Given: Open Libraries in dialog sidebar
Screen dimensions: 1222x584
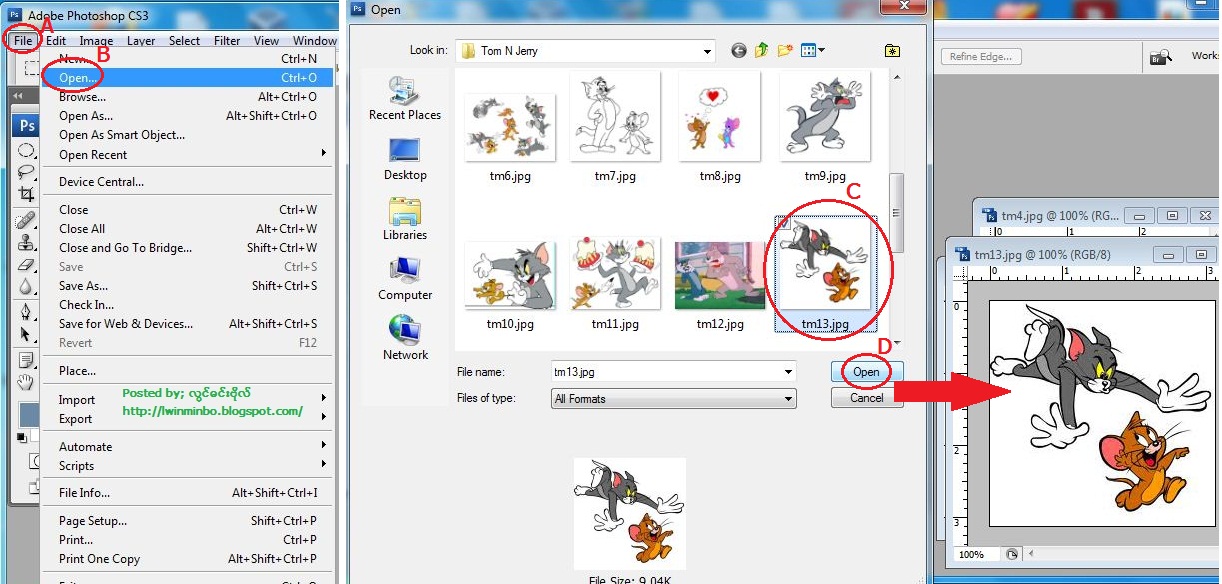Looking at the screenshot, I should pos(405,218).
